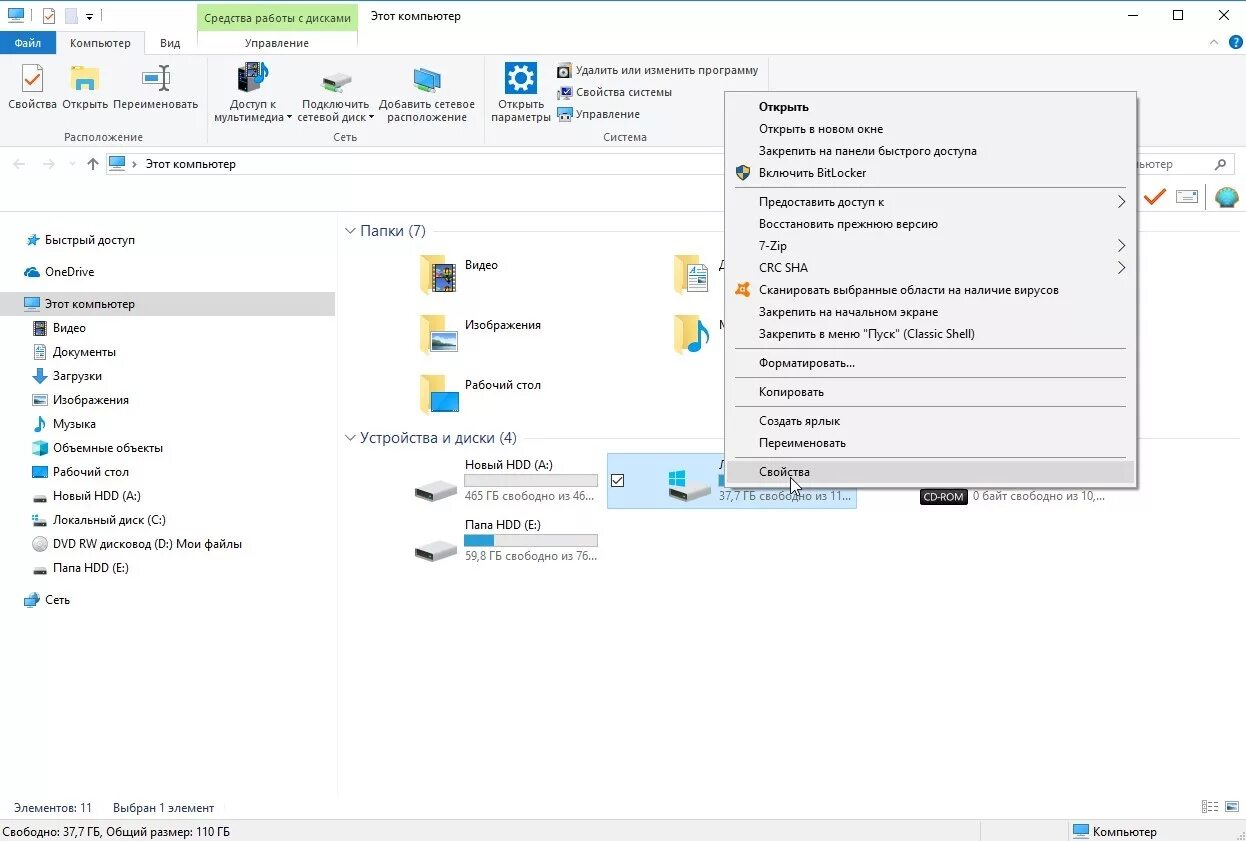Open the Desktop folder in the Folders section
Viewport: 1246px width, 841px height.
pyautogui.click(x=438, y=393)
